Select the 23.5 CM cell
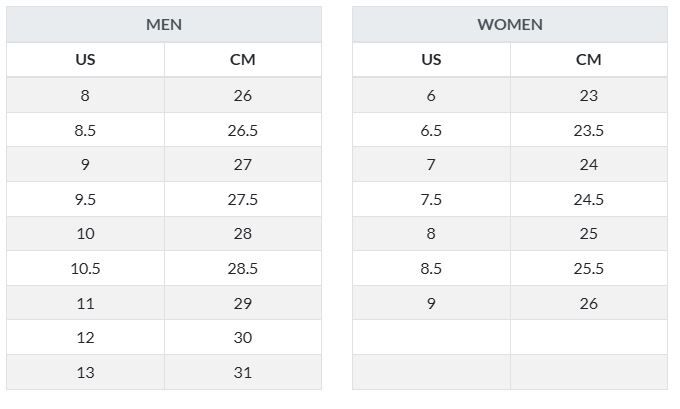 (x=589, y=130)
